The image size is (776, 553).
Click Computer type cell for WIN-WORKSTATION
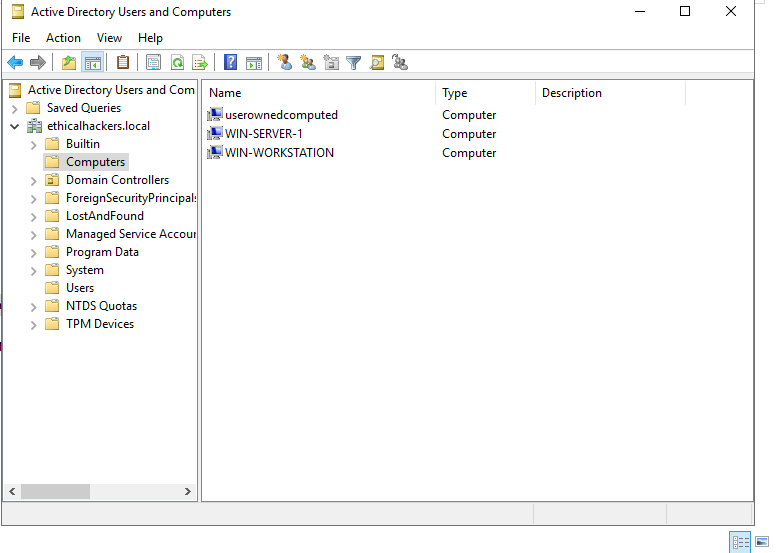click(469, 153)
